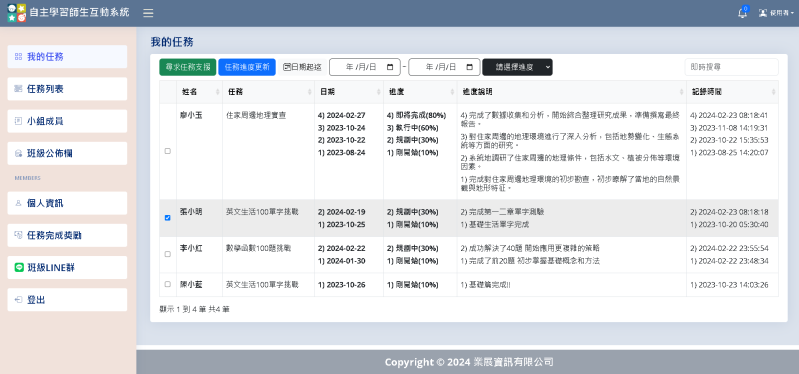Click the 顯示 1 到 4 筆 共4 筆 text
The height and width of the screenshot is (374, 799).
194,309
